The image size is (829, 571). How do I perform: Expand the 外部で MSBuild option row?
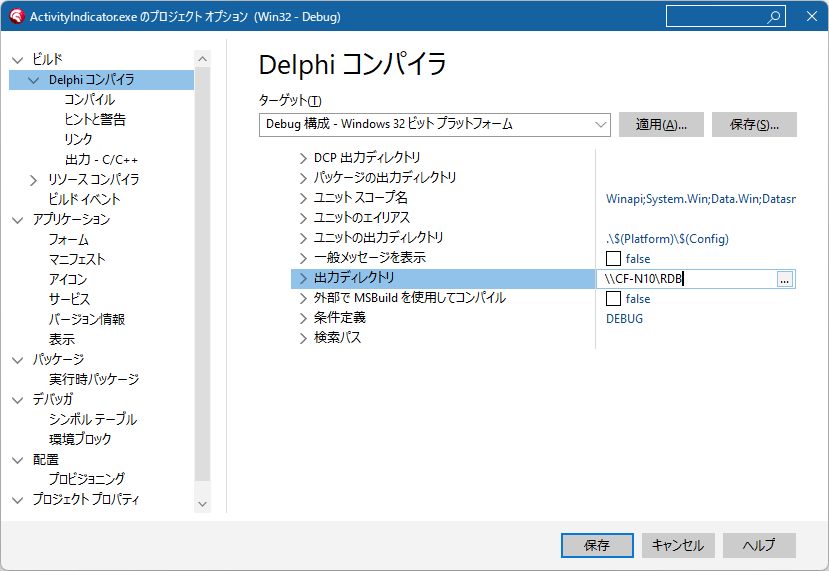(x=303, y=299)
